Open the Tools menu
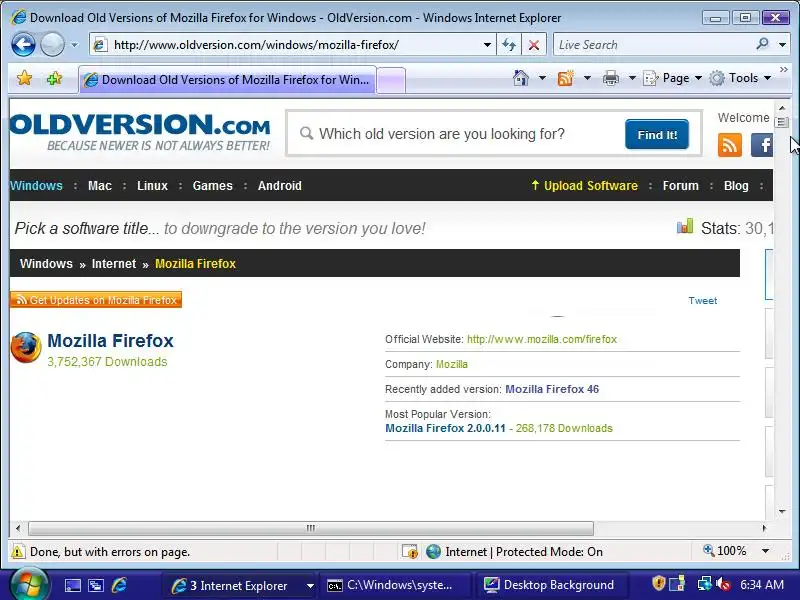800x600 pixels. pos(740,78)
